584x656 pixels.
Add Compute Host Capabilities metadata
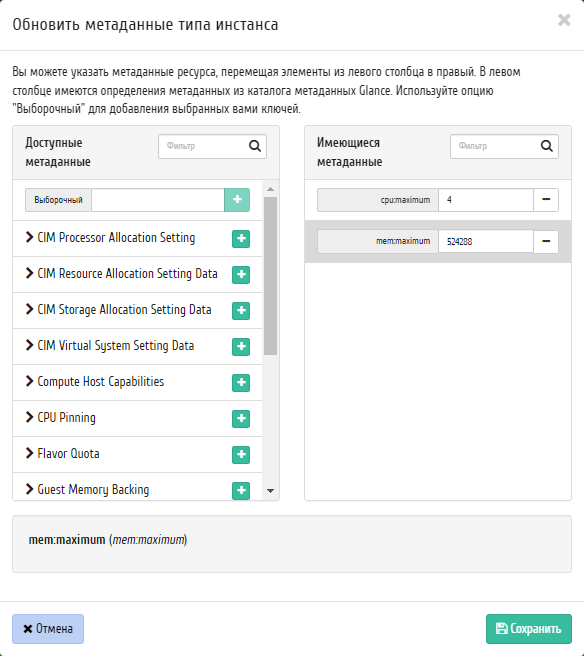point(241,382)
